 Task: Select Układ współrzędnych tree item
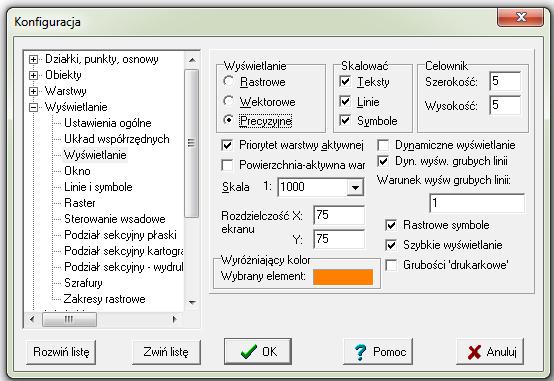[x=117, y=139]
